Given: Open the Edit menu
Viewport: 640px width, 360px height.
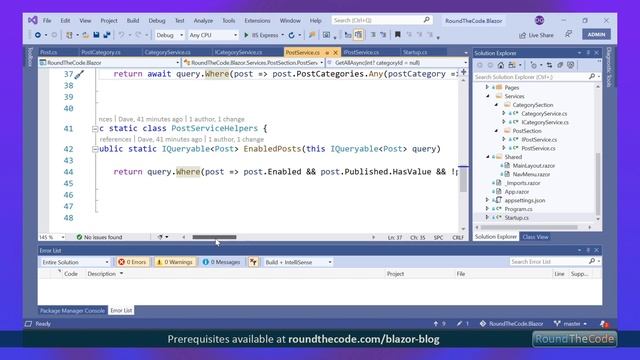Looking at the screenshot, I should (65, 20).
